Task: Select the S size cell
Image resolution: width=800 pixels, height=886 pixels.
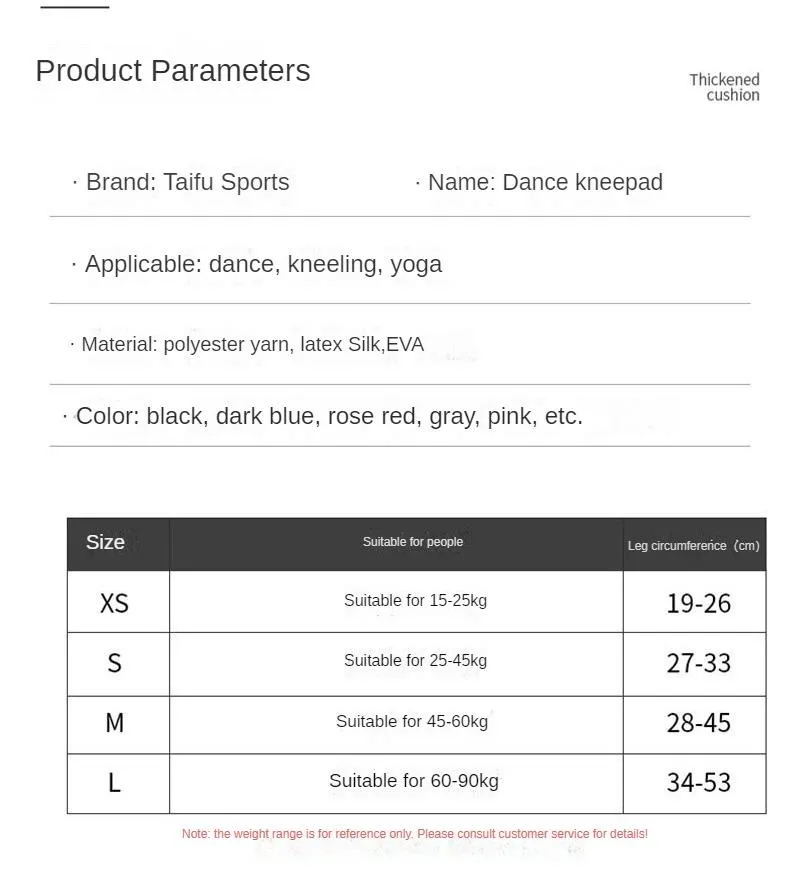Action: point(115,663)
